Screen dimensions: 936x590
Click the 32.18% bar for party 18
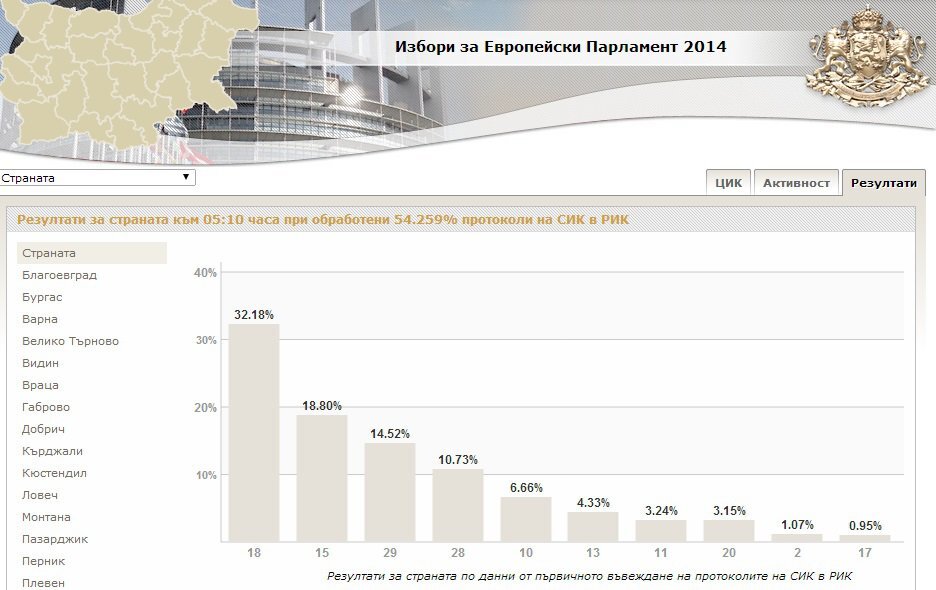click(x=254, y=433)
